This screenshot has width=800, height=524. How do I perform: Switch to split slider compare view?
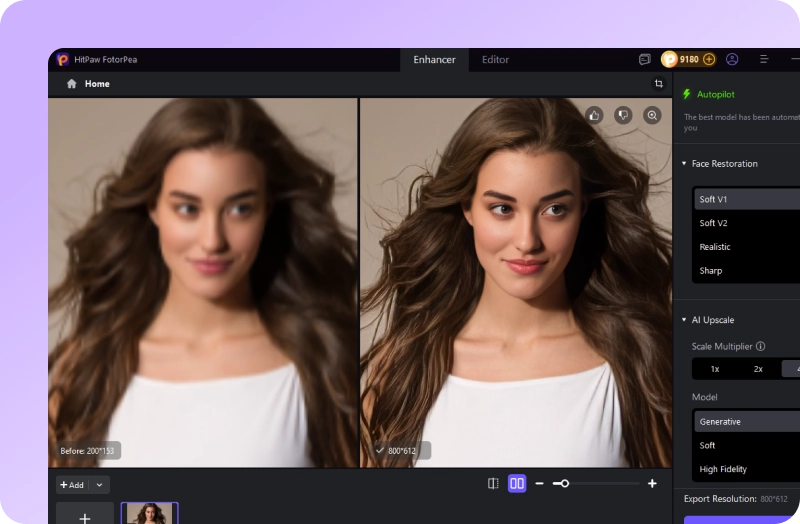point(493,483)
